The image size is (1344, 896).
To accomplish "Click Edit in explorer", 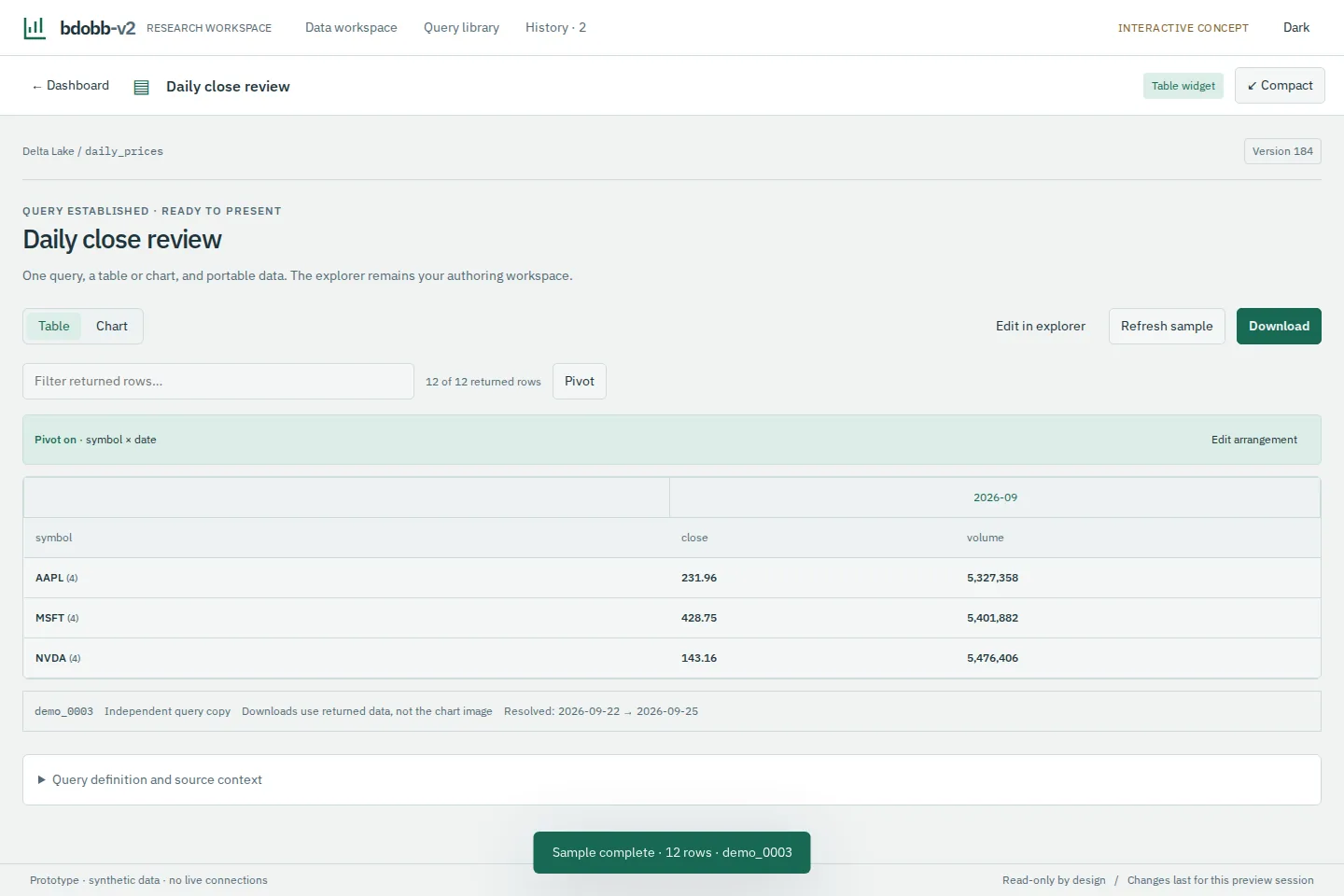I will (x=1041, y=326).
